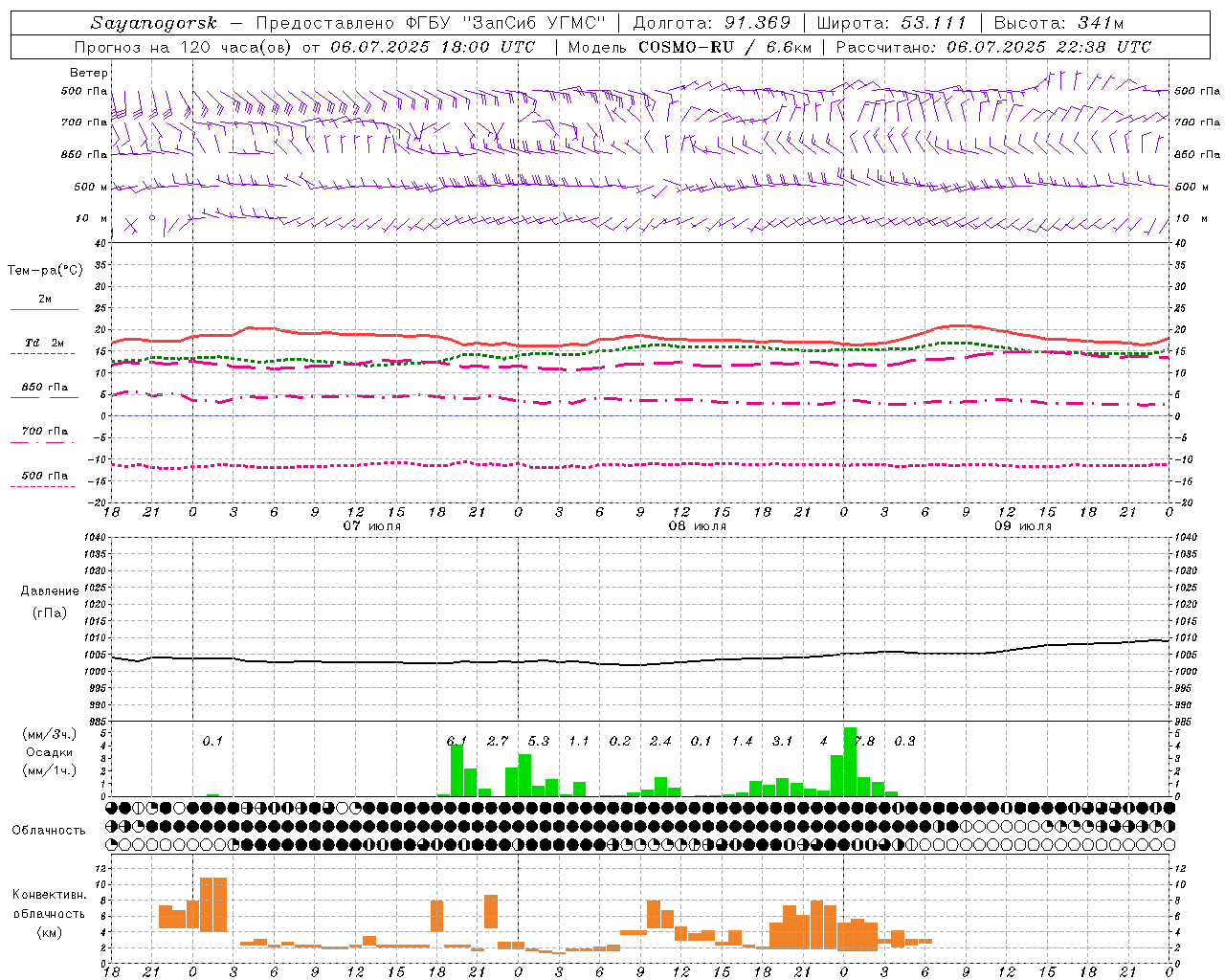Click the 850 гПа temperature legend label

[45, 388]
